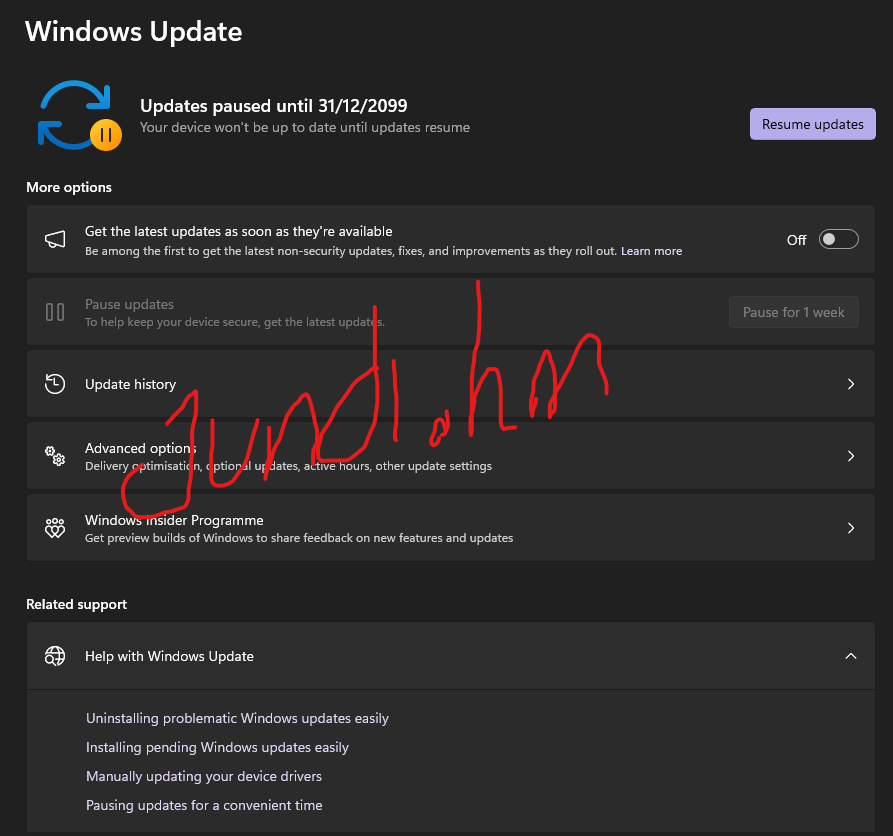Click the Help with Windows Update label

[169, 657]
